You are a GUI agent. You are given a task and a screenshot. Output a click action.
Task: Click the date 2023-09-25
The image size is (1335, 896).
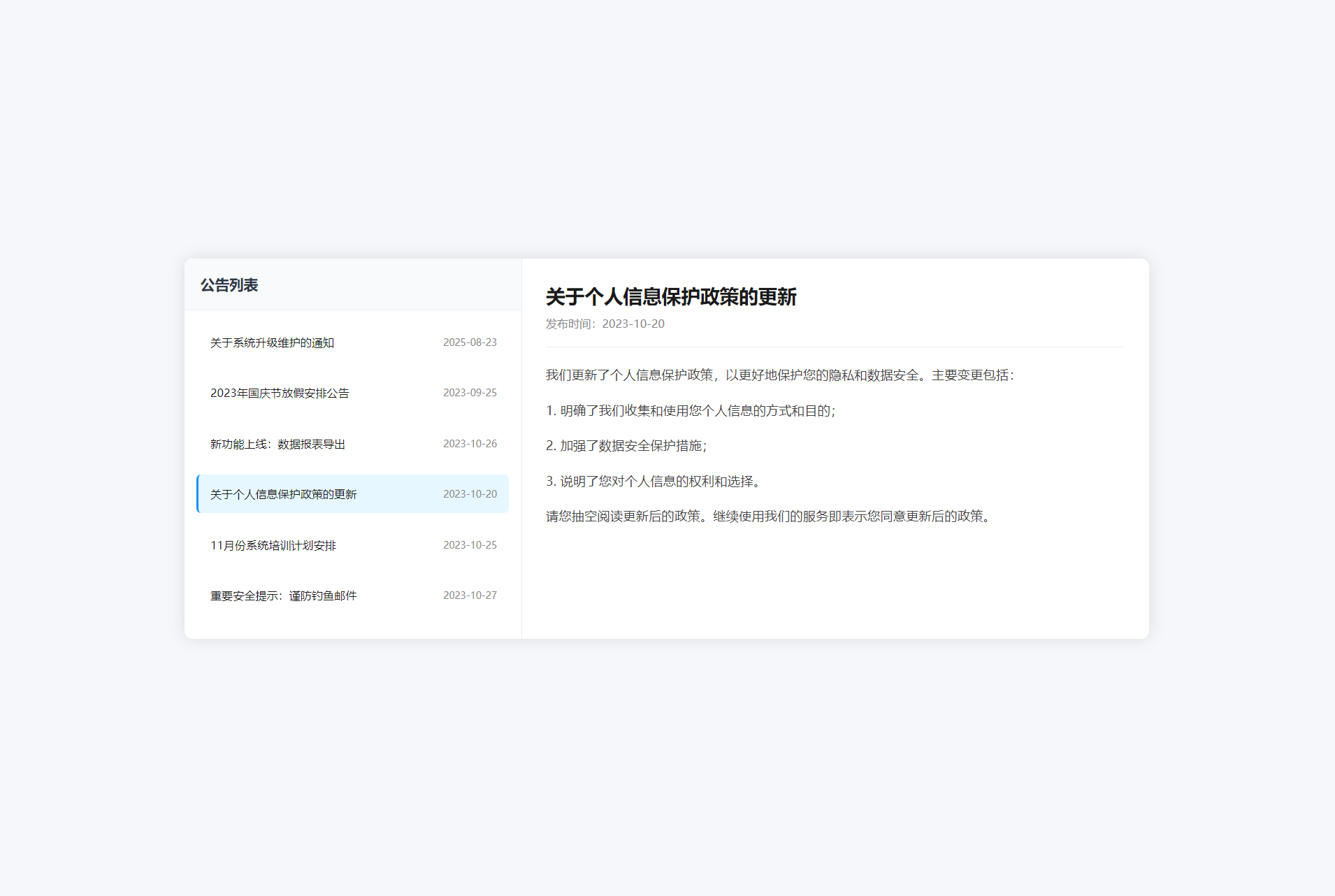point(470,393)
